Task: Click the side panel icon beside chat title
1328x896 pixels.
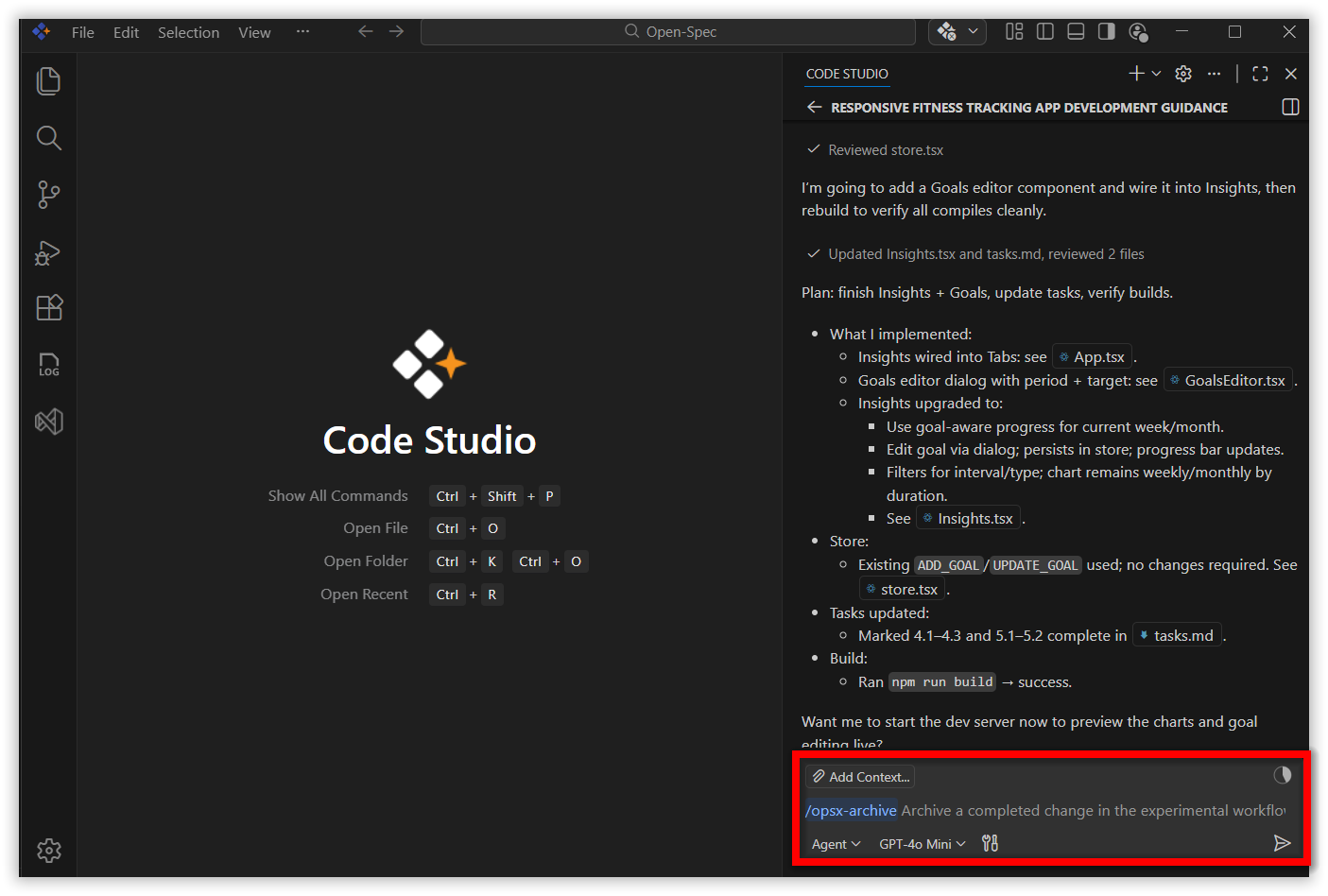Action: 1290,108
